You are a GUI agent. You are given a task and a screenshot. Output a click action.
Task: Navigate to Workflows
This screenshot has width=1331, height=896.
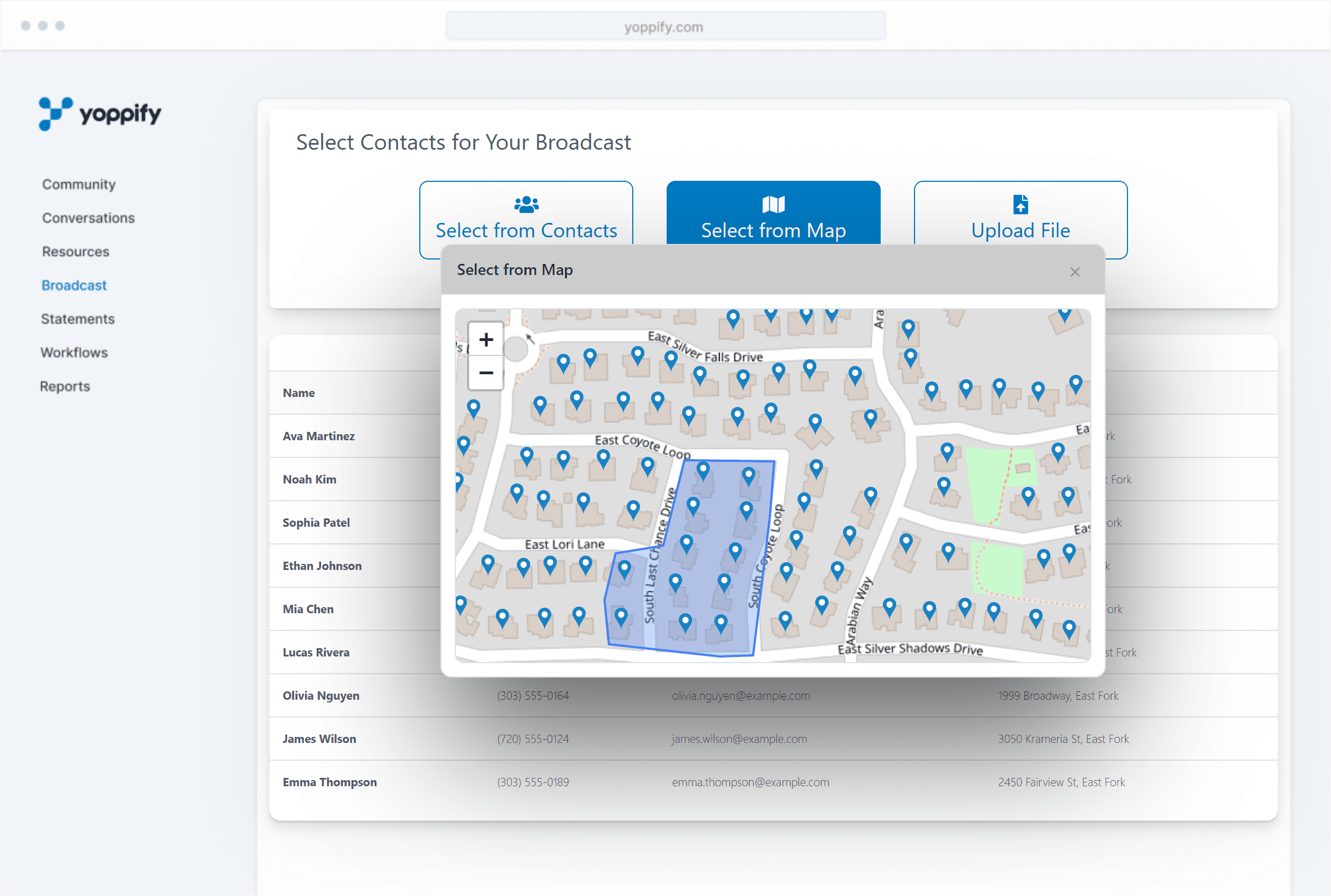74,353
